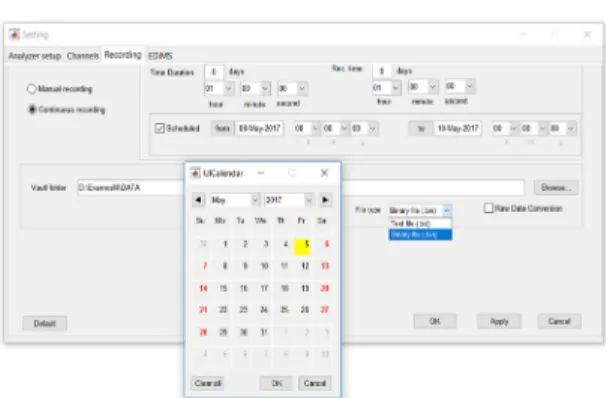Select red Sunday 28 in calendar
The height and width of the screenshot is (398, 607).
pyautogui.click(x=203, y=332)
